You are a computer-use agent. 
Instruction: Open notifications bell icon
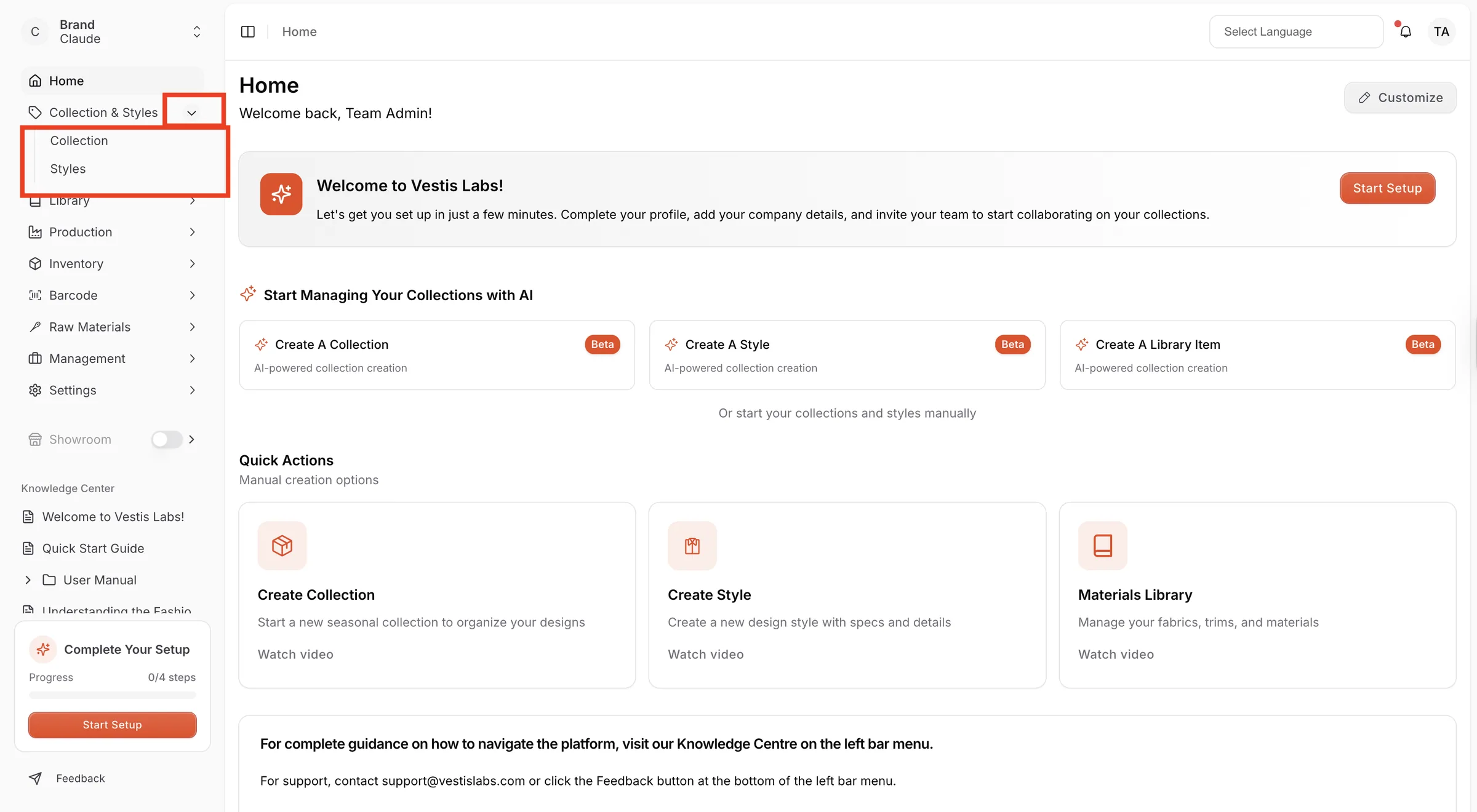pyautogui.click(x=1406, y=31)
